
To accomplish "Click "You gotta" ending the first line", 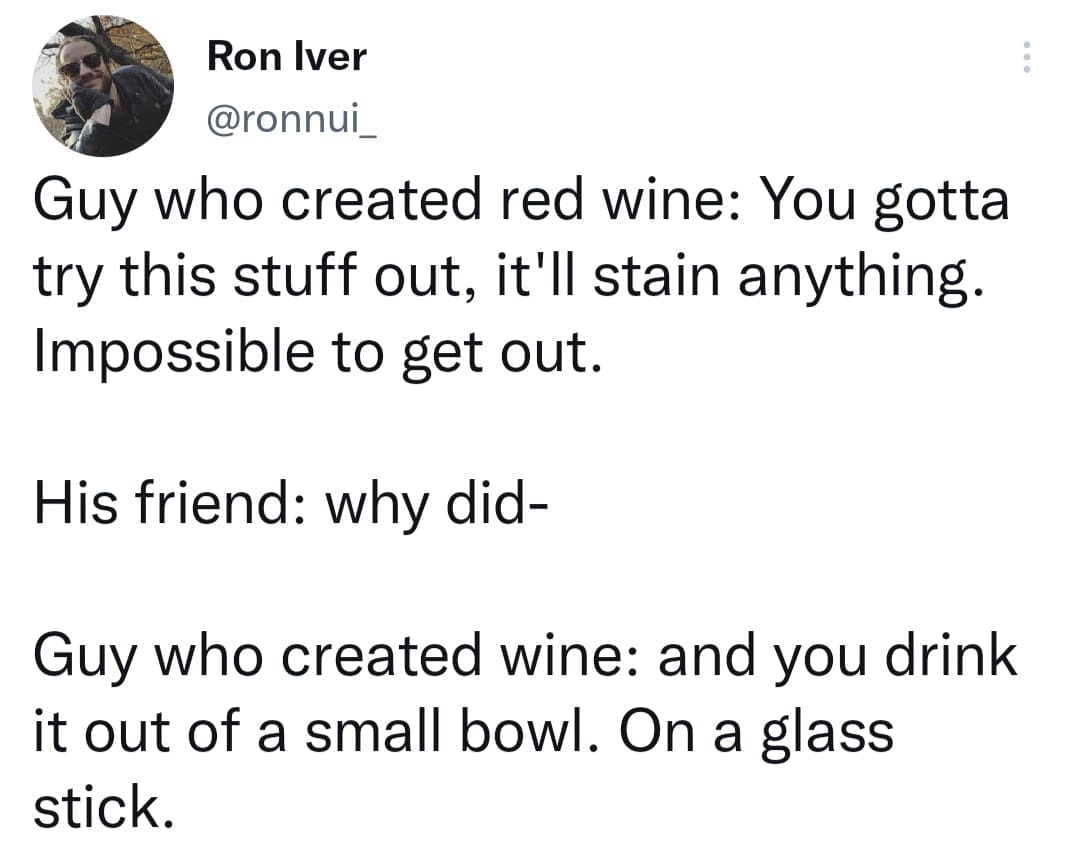I will [x=886, y=203].
